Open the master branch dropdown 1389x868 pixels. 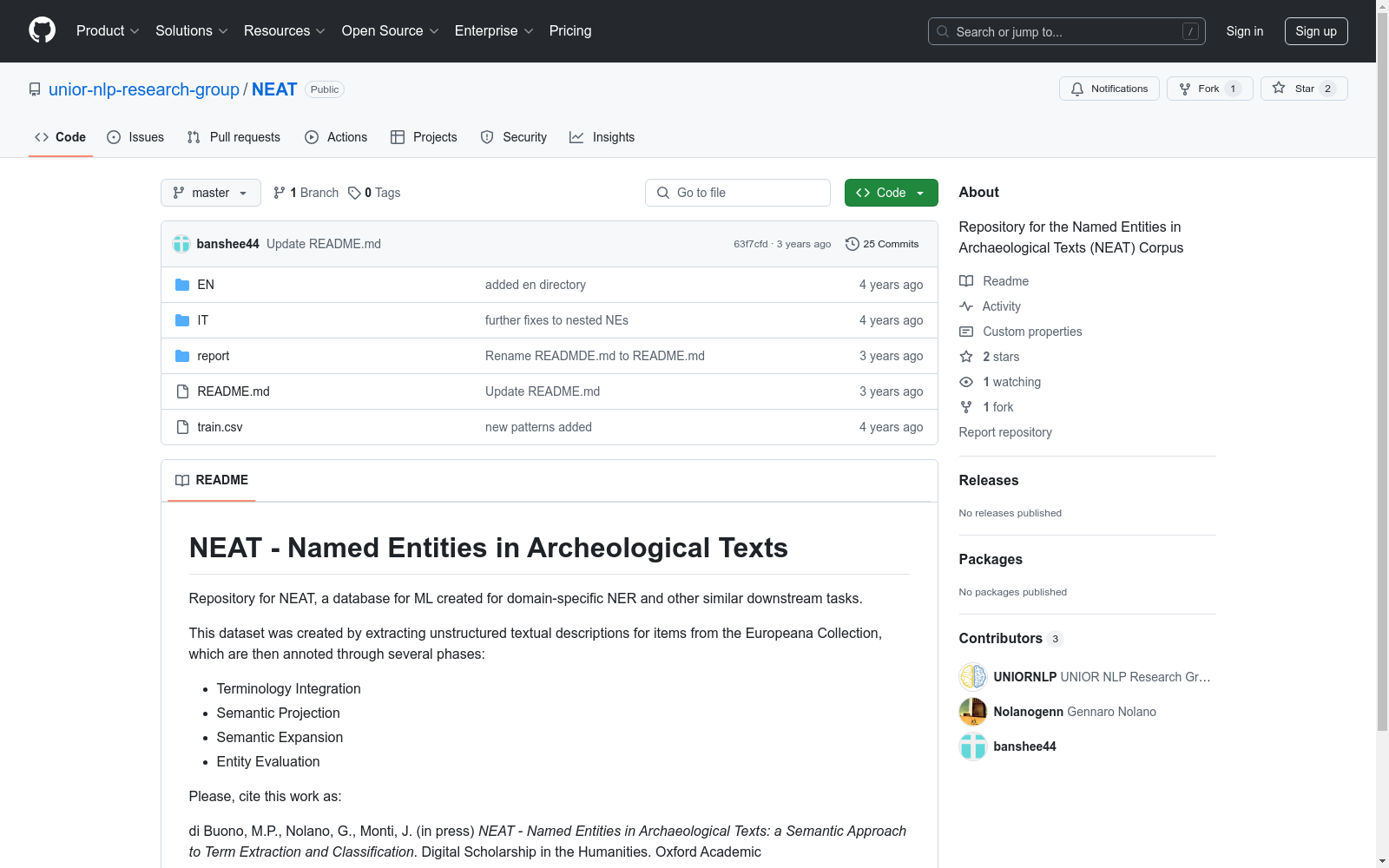tap(211, 193)
